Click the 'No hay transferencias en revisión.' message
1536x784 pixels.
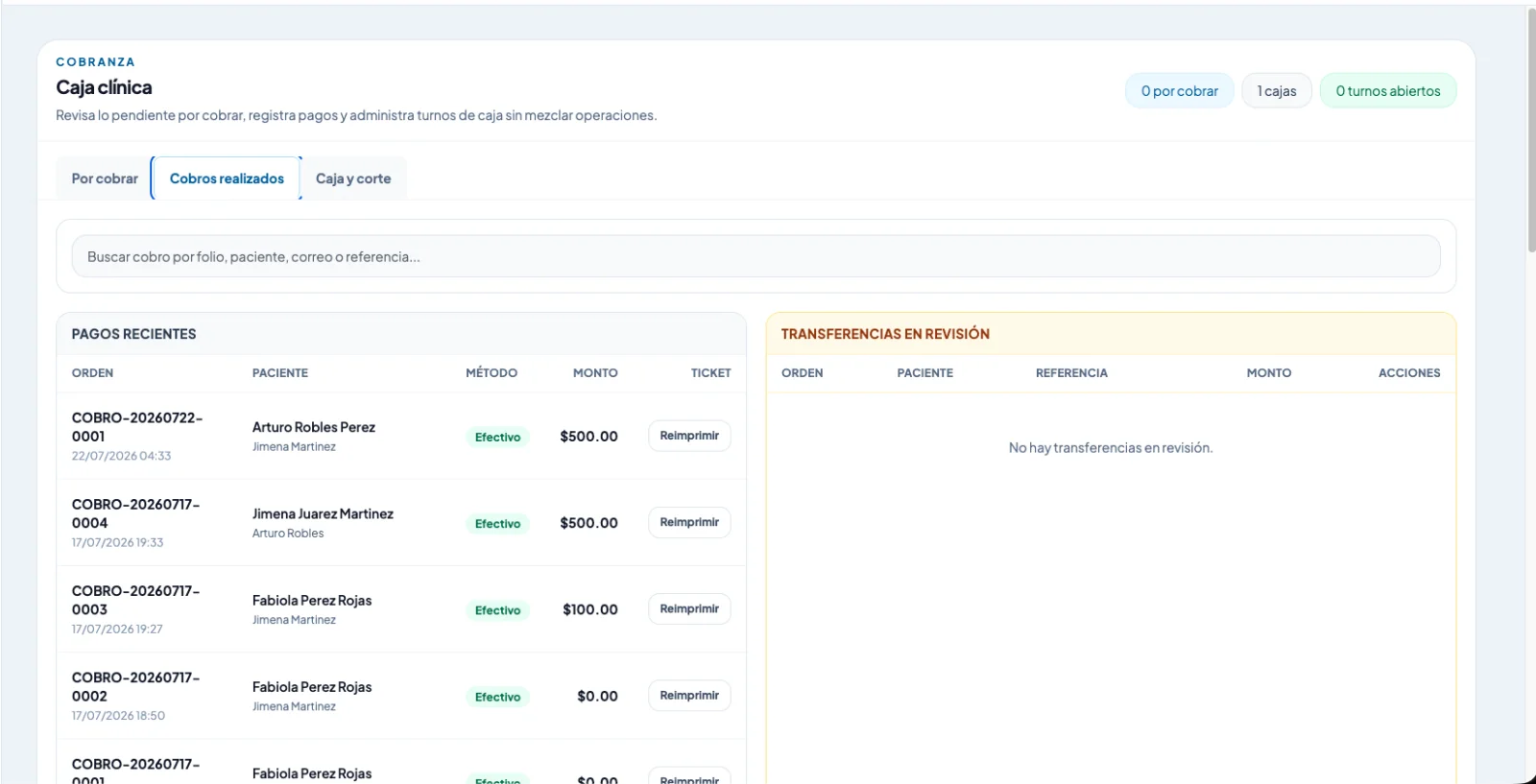pos(1111,447)
